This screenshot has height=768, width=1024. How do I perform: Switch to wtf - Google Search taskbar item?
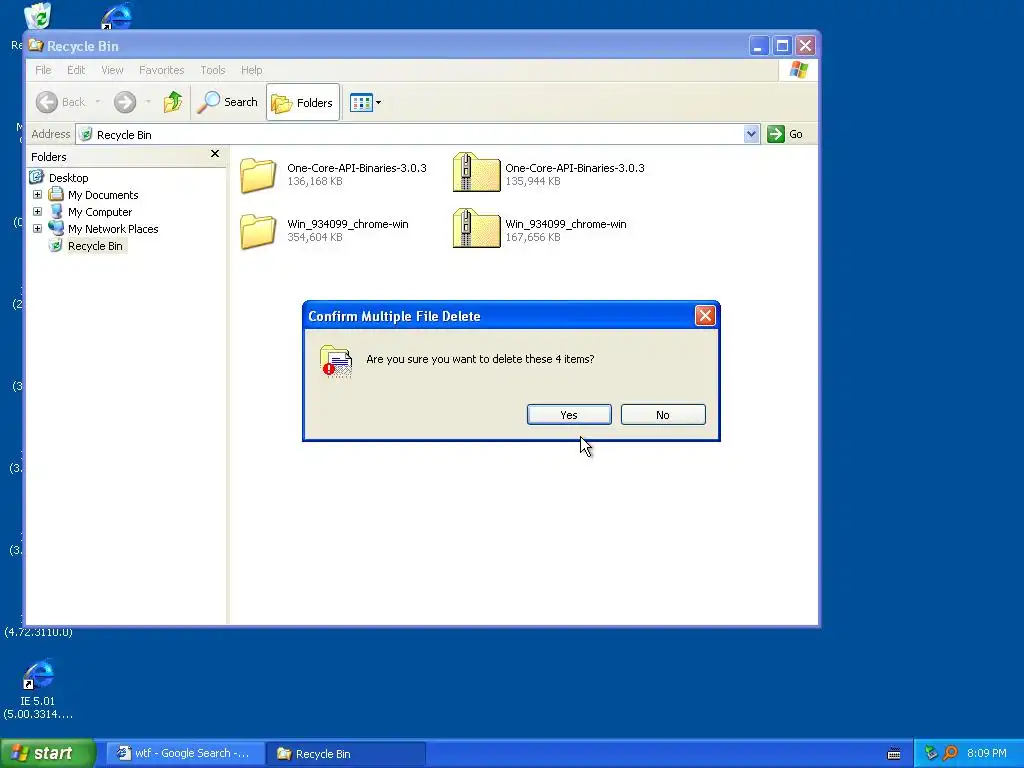[x=185, y=753]
